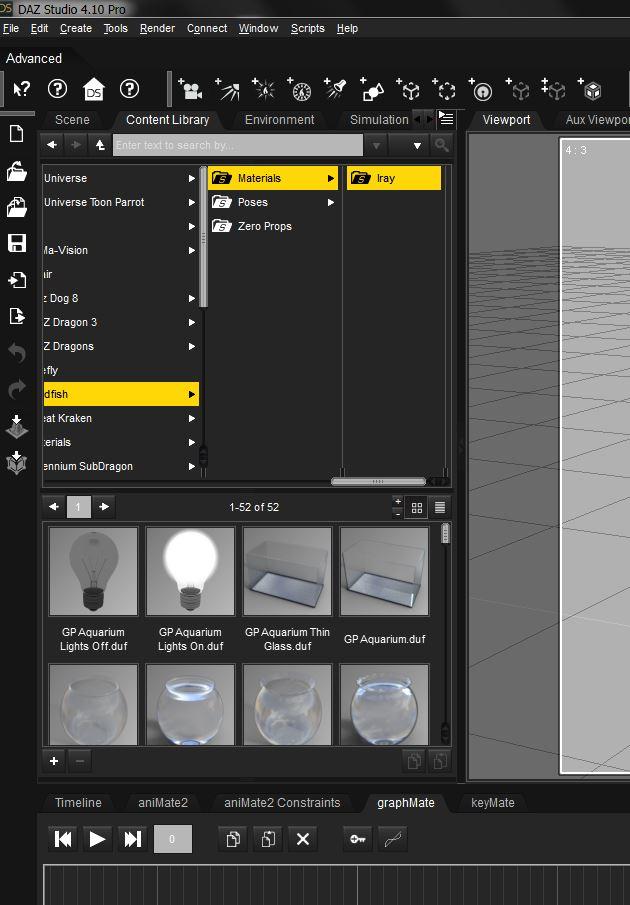This screenshot has height=905, width=630.
Task: Expand the Millennium SubDragon folder
Action: [192, 466]
